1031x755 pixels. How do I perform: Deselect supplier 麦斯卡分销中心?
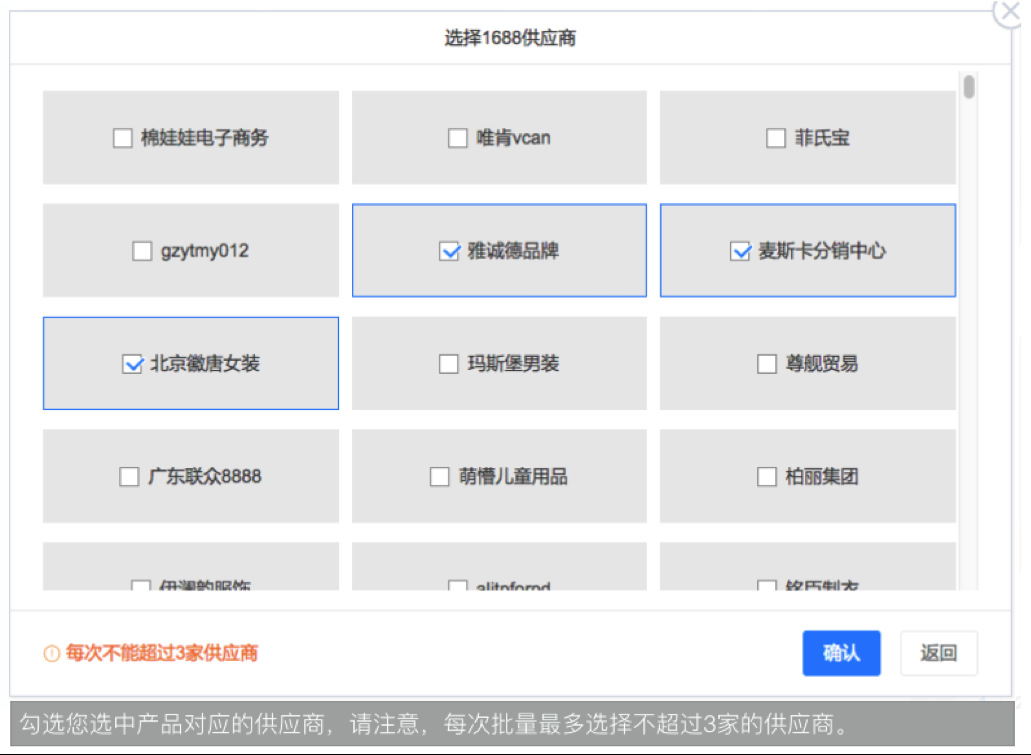tap(740, 250)
